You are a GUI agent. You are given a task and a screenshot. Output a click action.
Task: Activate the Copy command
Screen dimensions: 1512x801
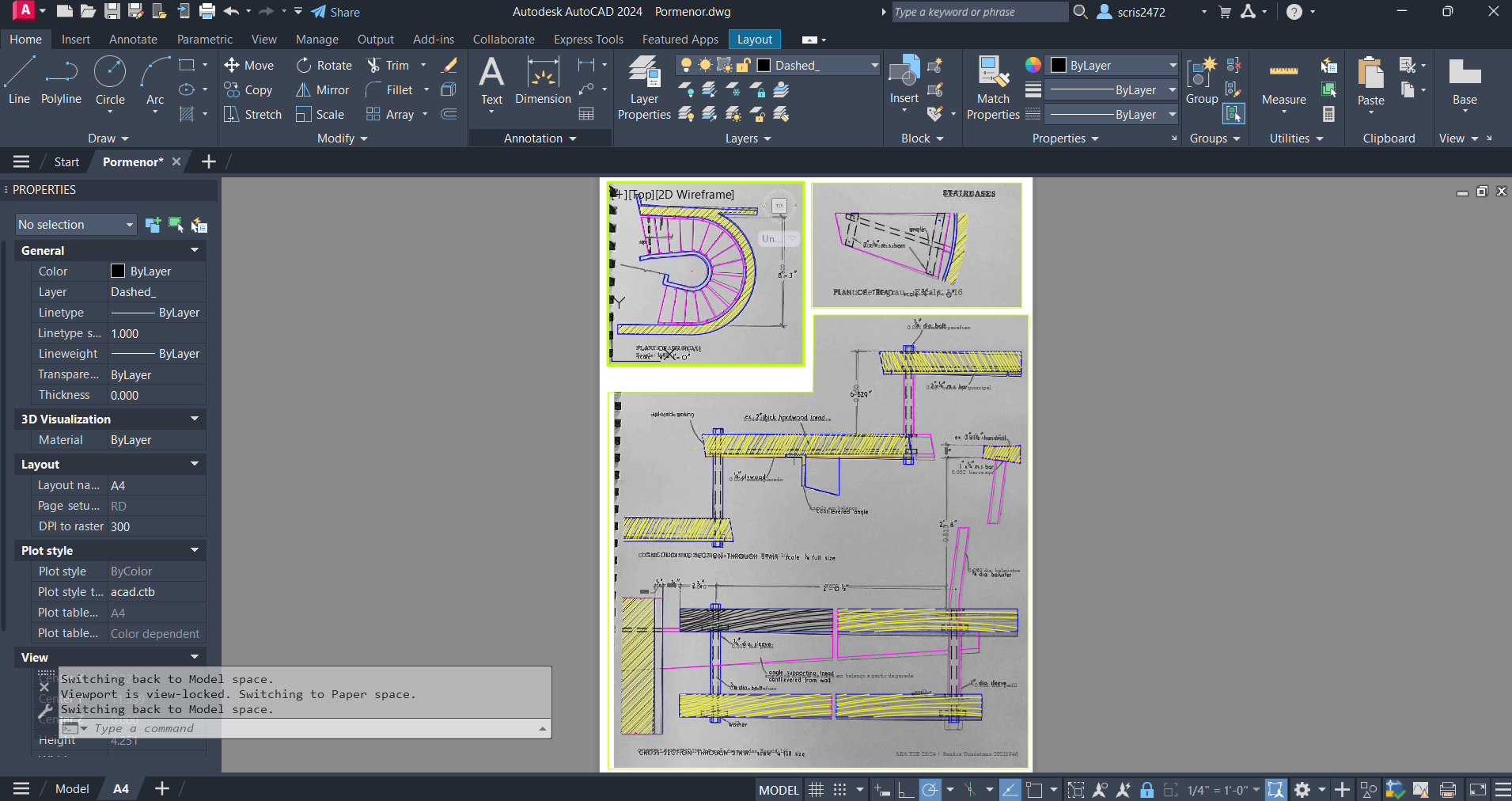(x=248, y=90)
